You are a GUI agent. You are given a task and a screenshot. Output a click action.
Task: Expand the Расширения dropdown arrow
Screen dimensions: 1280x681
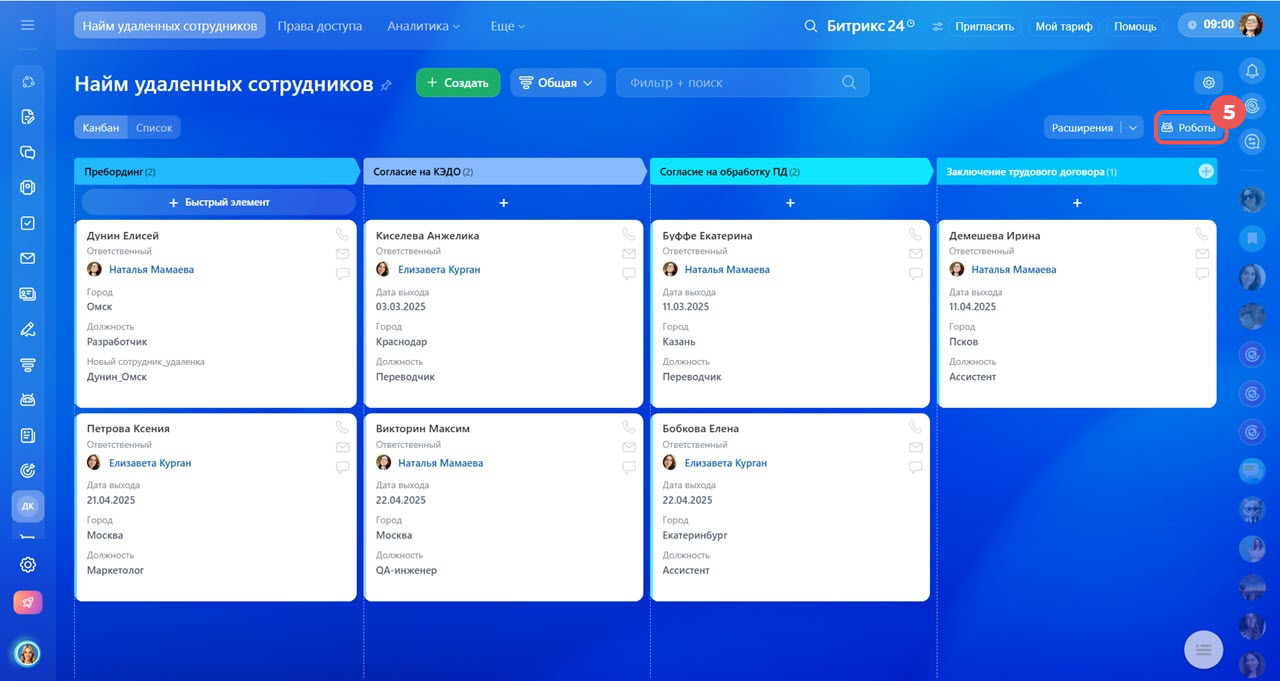1133,128
